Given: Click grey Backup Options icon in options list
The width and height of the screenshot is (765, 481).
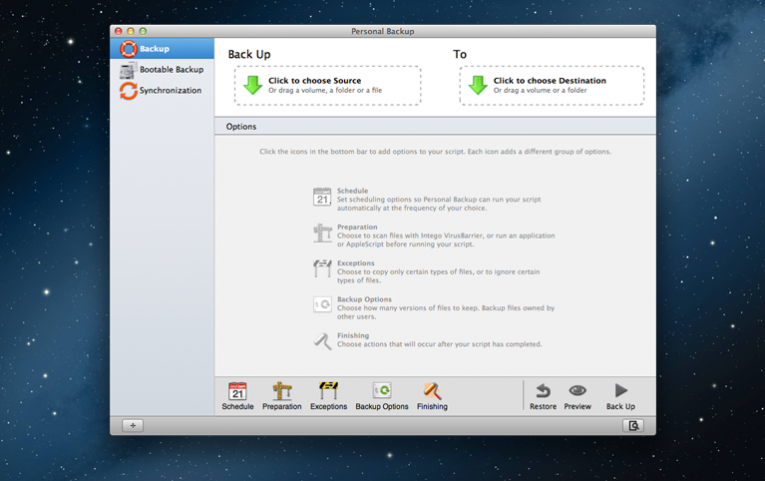Looking at the screenshot, I should click(322, 304).
